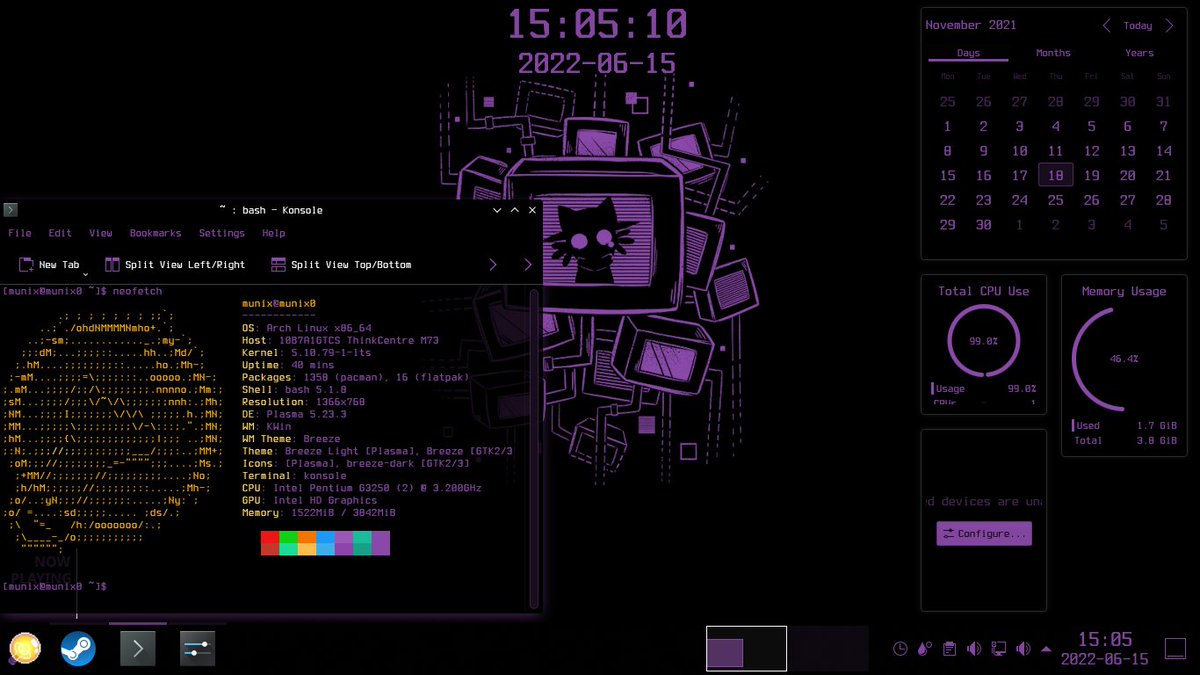
Task: Click the November 2021 calendar heading
Action: [972, 25]
